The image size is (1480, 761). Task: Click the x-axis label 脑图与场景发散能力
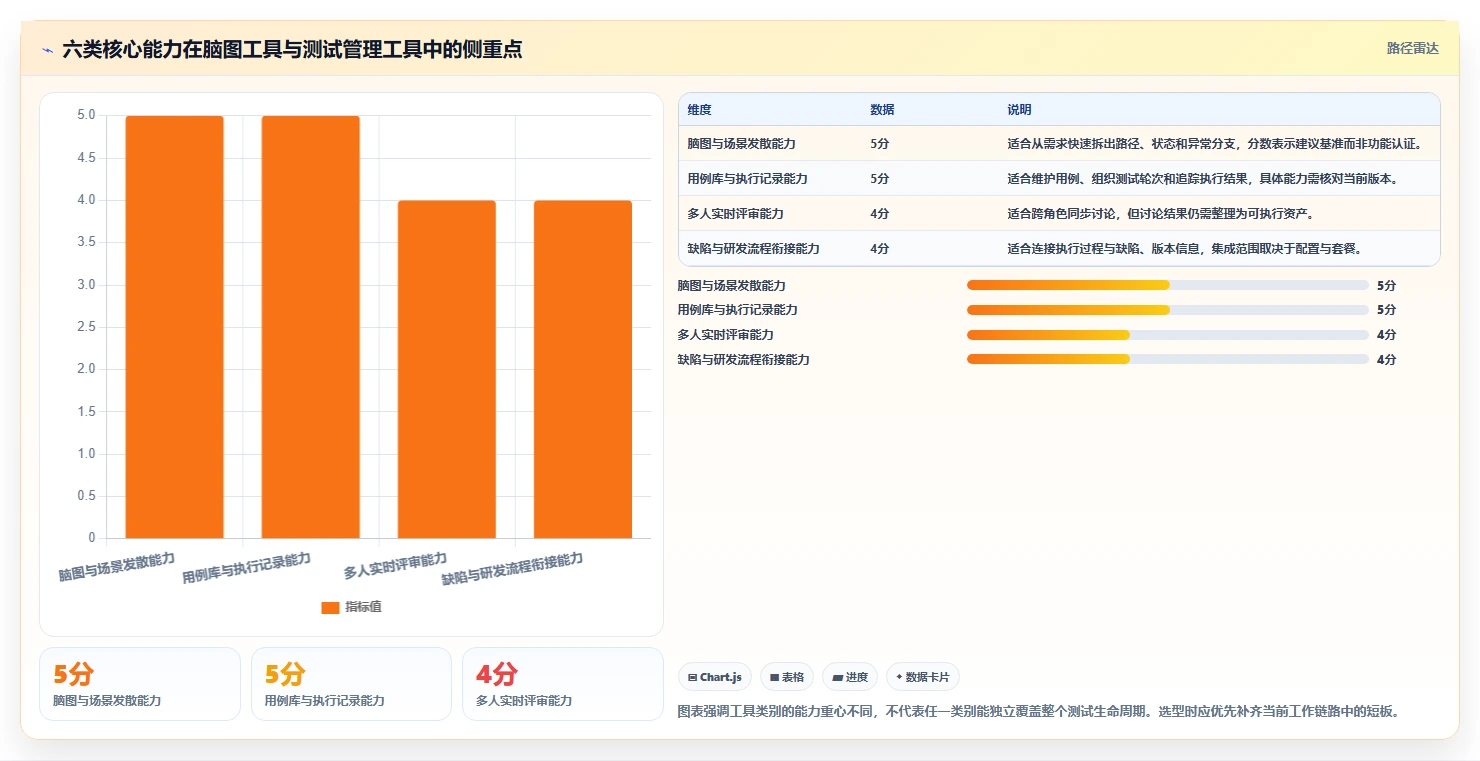[x=116, y=566]
